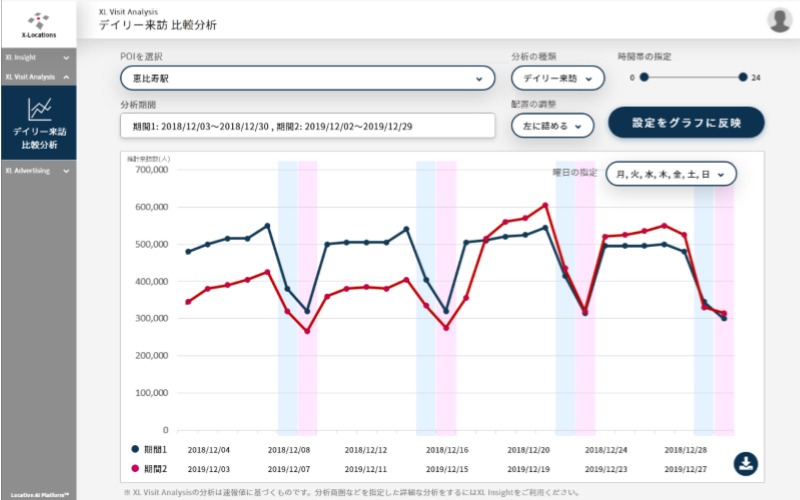Expand the XL Insight sidebar section

pyautogui.click(x=37, y=57)
